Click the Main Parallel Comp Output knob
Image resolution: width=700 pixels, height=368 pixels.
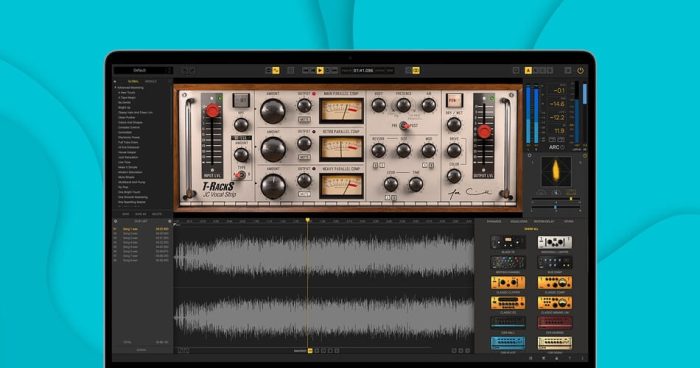304,105
